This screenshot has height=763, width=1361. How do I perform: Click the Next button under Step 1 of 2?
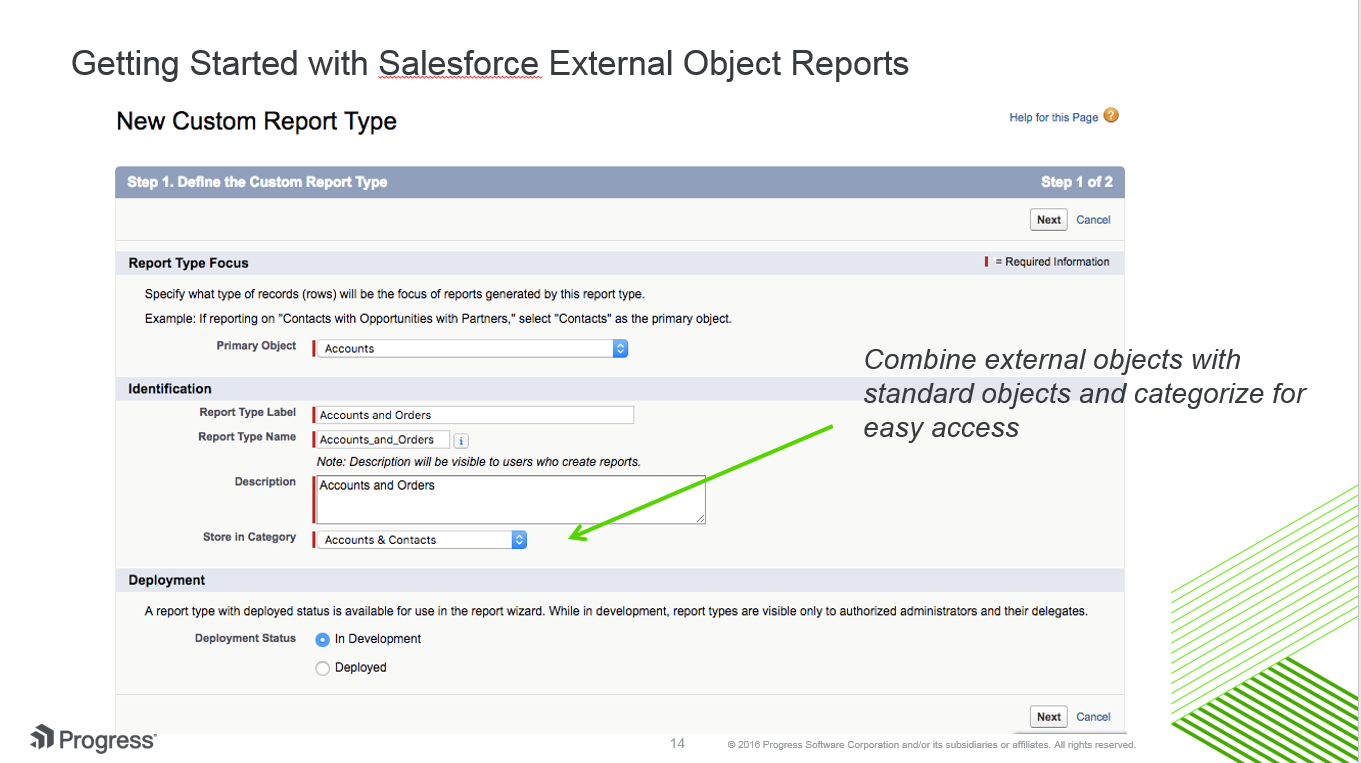coord(1049,220)
